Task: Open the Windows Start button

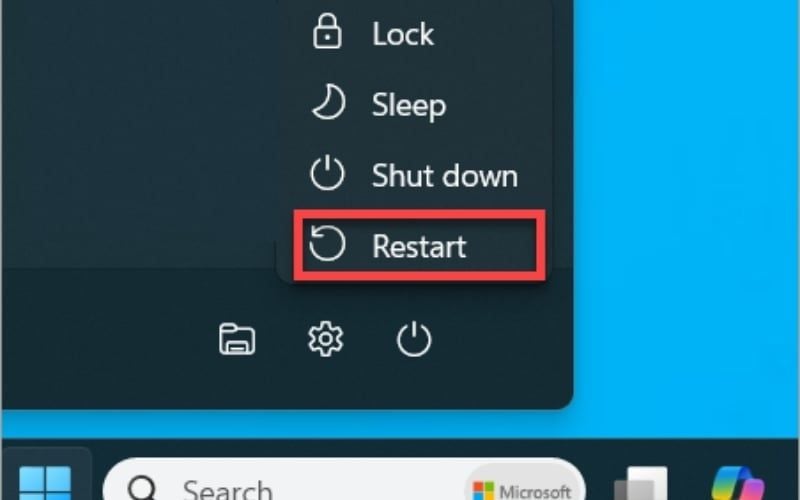Action: pos(45,482)
